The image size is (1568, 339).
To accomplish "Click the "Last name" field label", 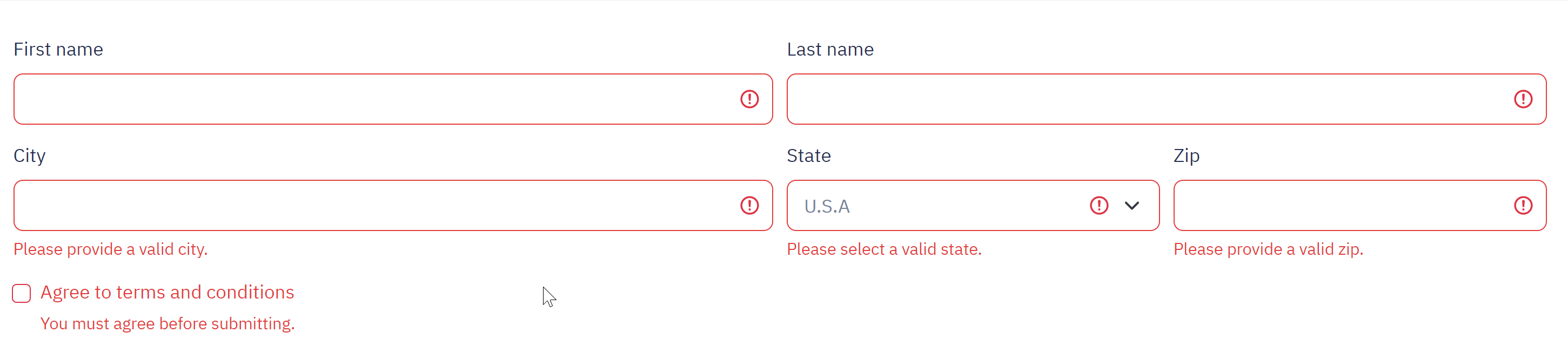I will [x=830, y=49].
